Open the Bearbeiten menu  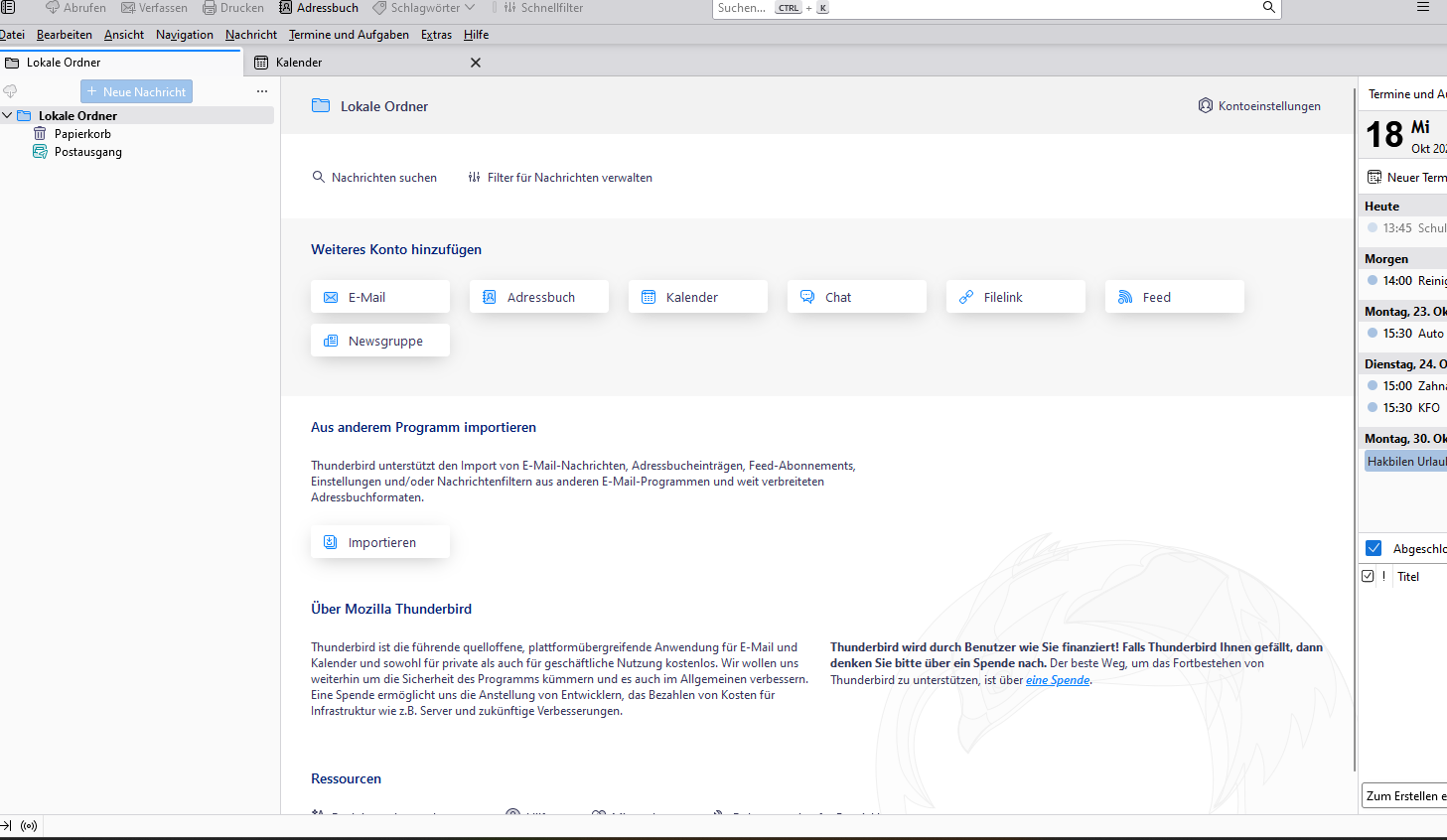pos(65,35)
